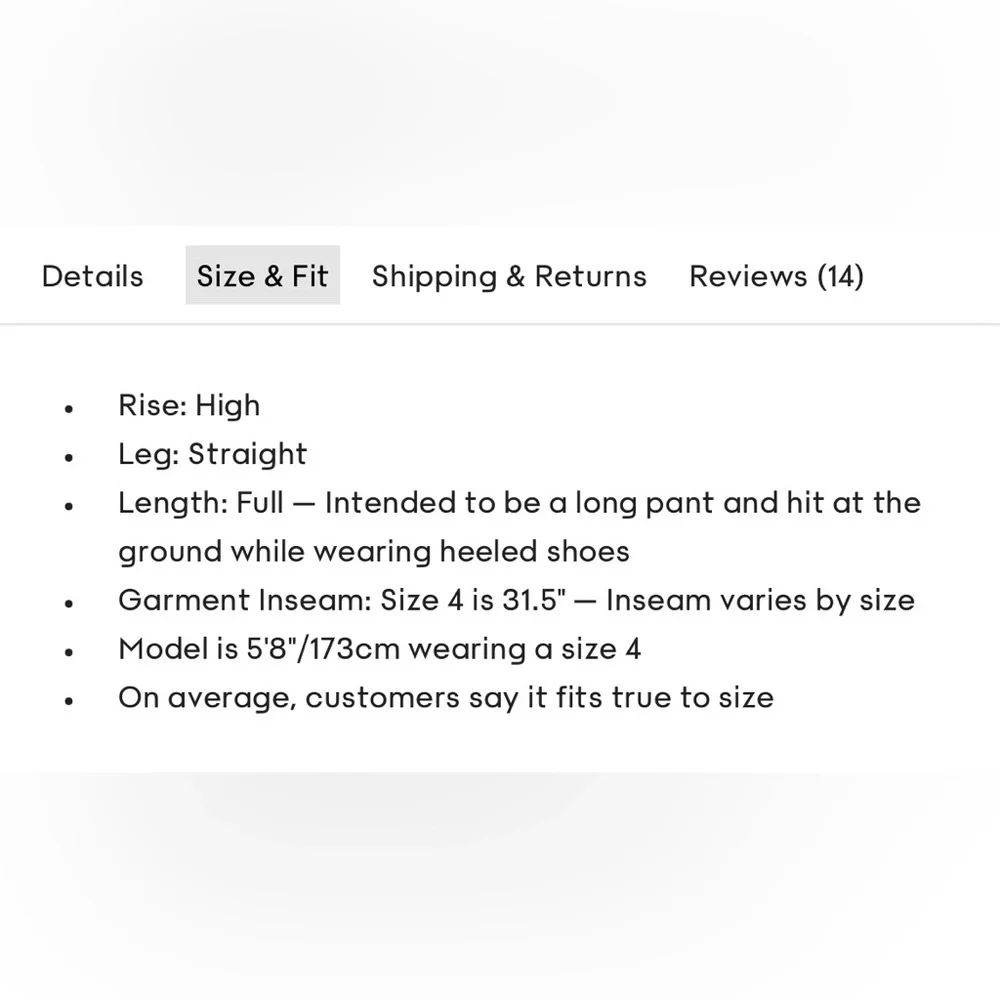This screenshot has height=1000, width=1000.
Task: Click the 'Leg: Straight' text line
Action: pos(212,454)
